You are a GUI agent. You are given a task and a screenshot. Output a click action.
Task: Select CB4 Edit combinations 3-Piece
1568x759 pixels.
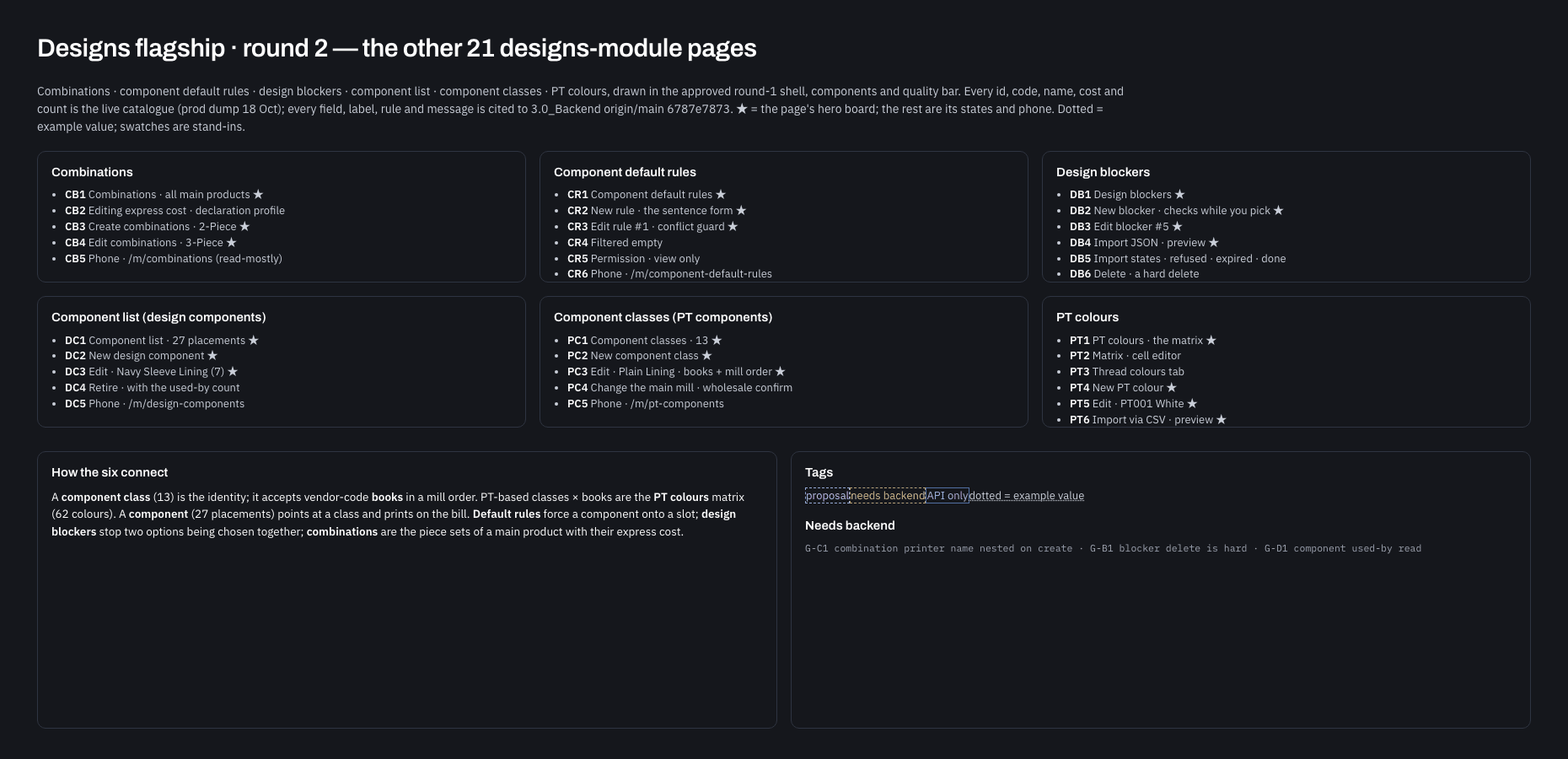[x=151, y=243]
